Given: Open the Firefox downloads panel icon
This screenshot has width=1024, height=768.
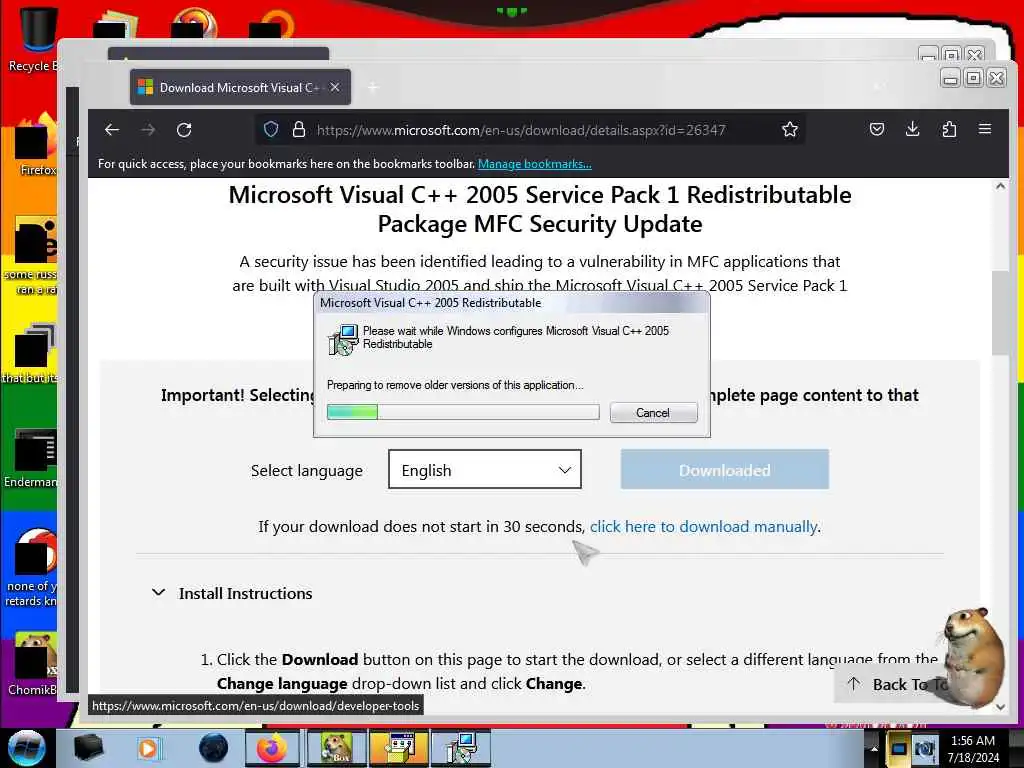Looking at the screenshot, I should point(912,129).
